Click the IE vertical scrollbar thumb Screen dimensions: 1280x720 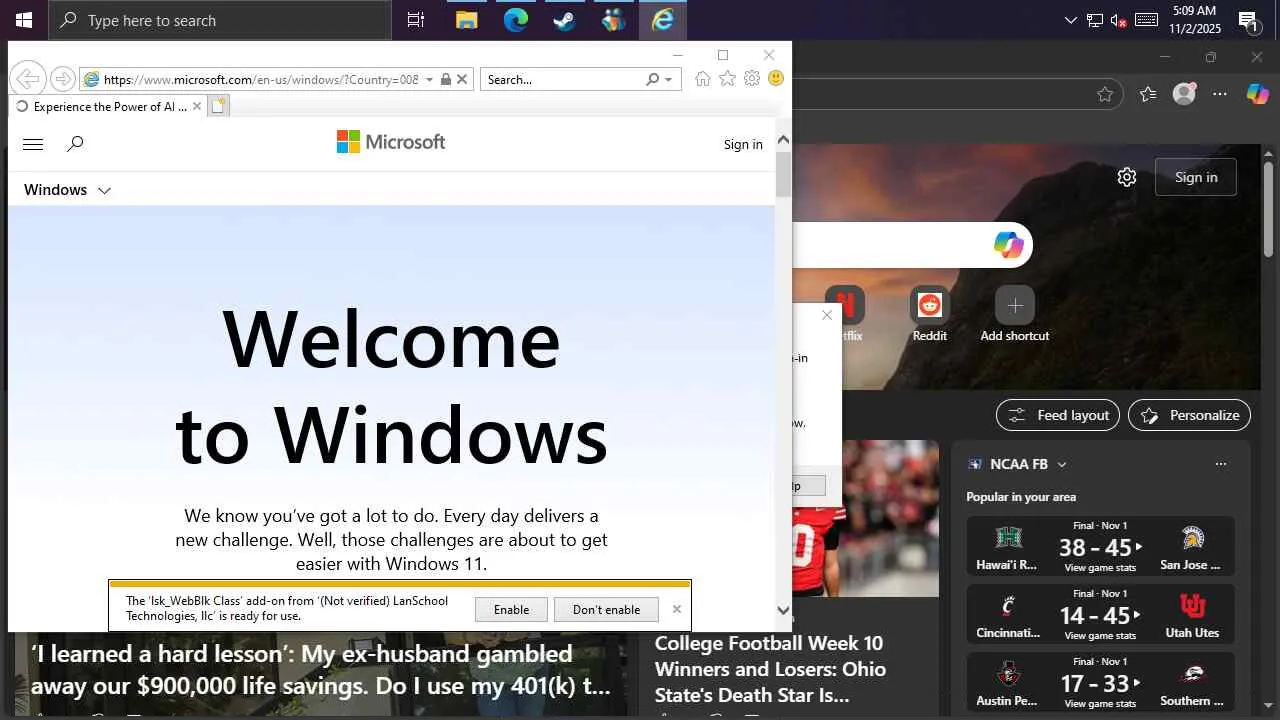[x=783, y=174]
